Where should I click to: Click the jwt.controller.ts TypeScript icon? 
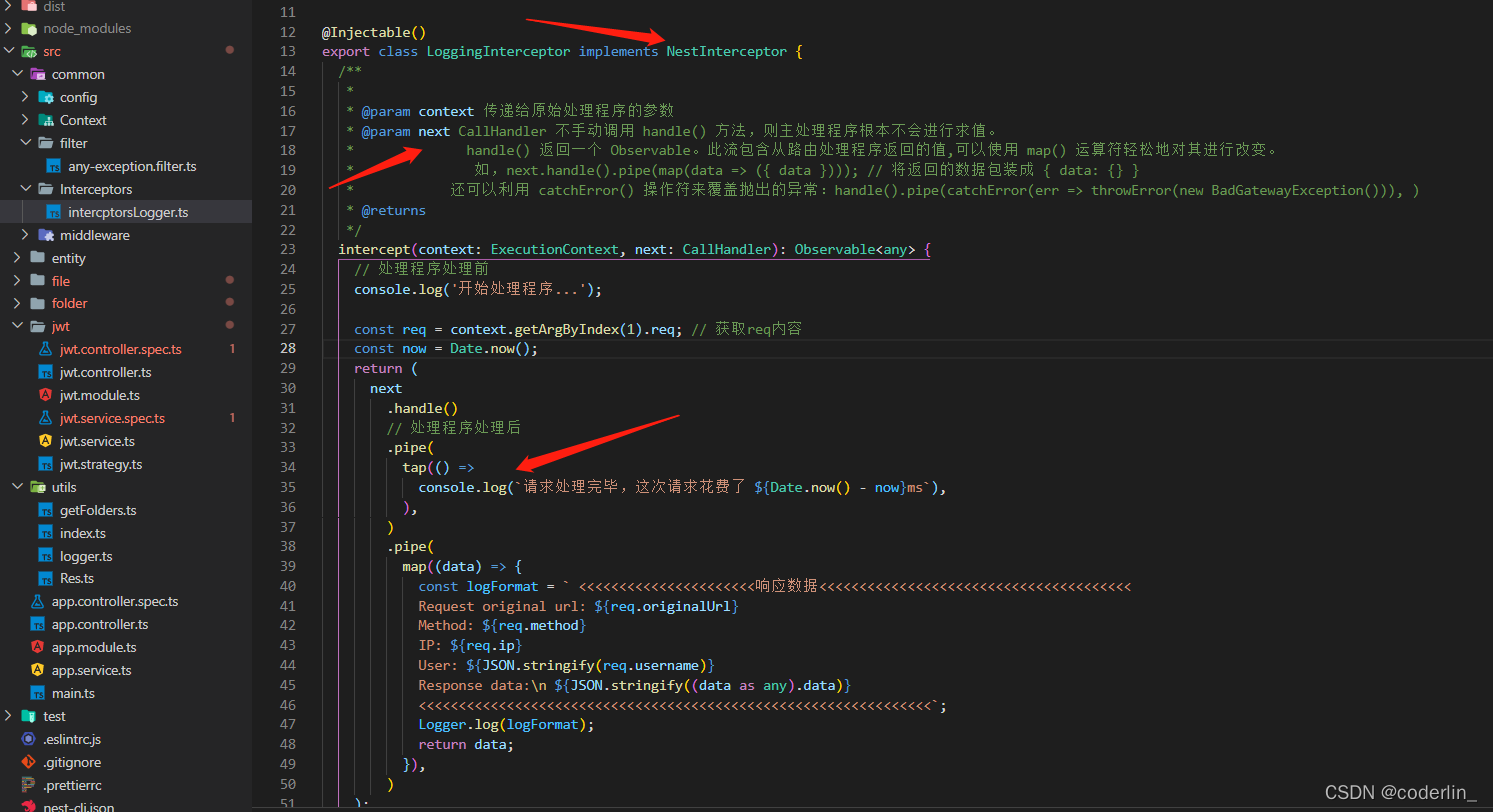(x=45, y=372)
